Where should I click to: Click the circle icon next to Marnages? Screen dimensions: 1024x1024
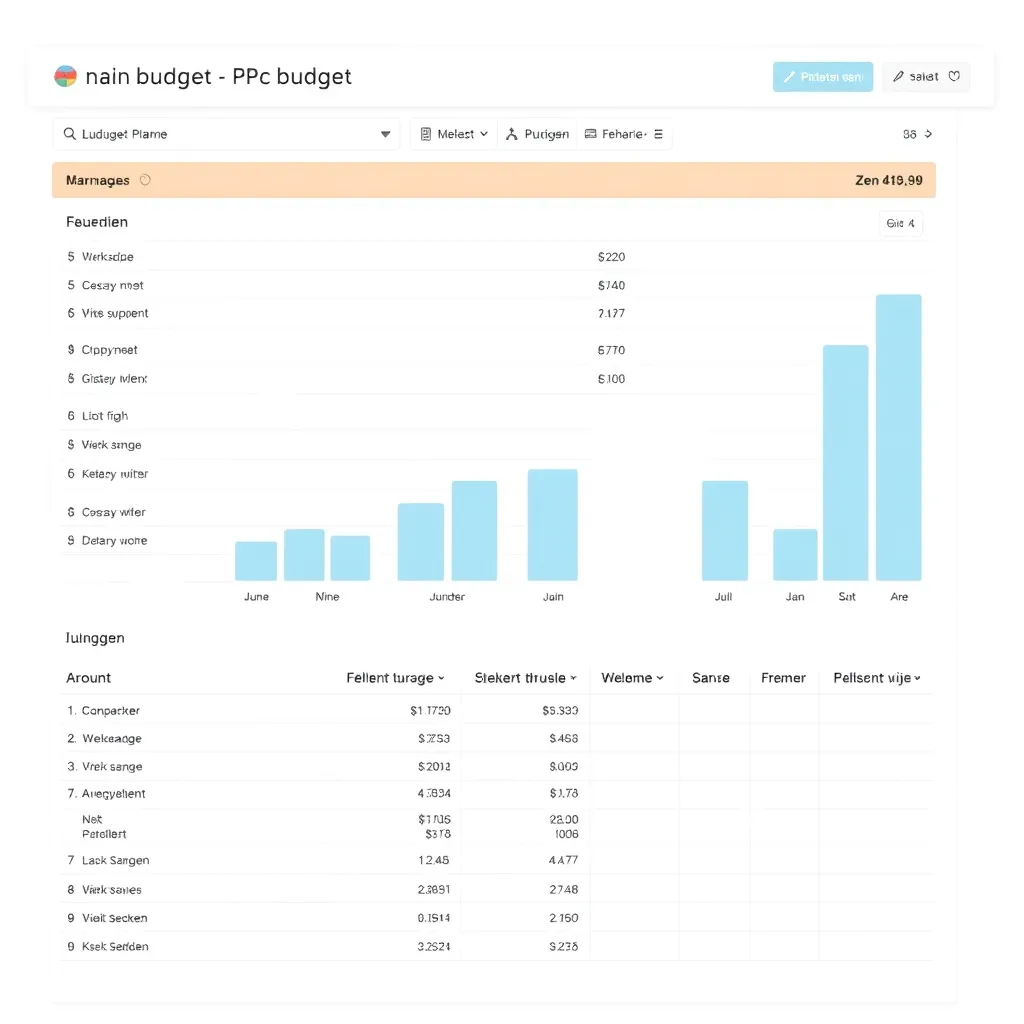coord(145,180)
